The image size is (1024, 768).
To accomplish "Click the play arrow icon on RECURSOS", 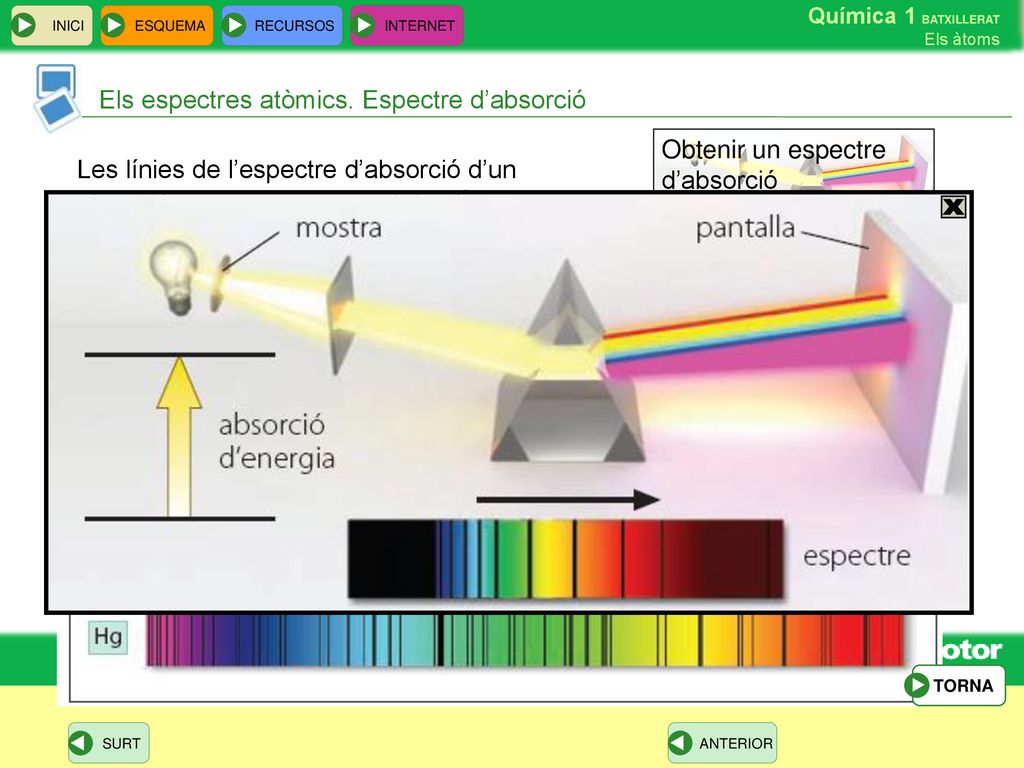I will (234, 25).
